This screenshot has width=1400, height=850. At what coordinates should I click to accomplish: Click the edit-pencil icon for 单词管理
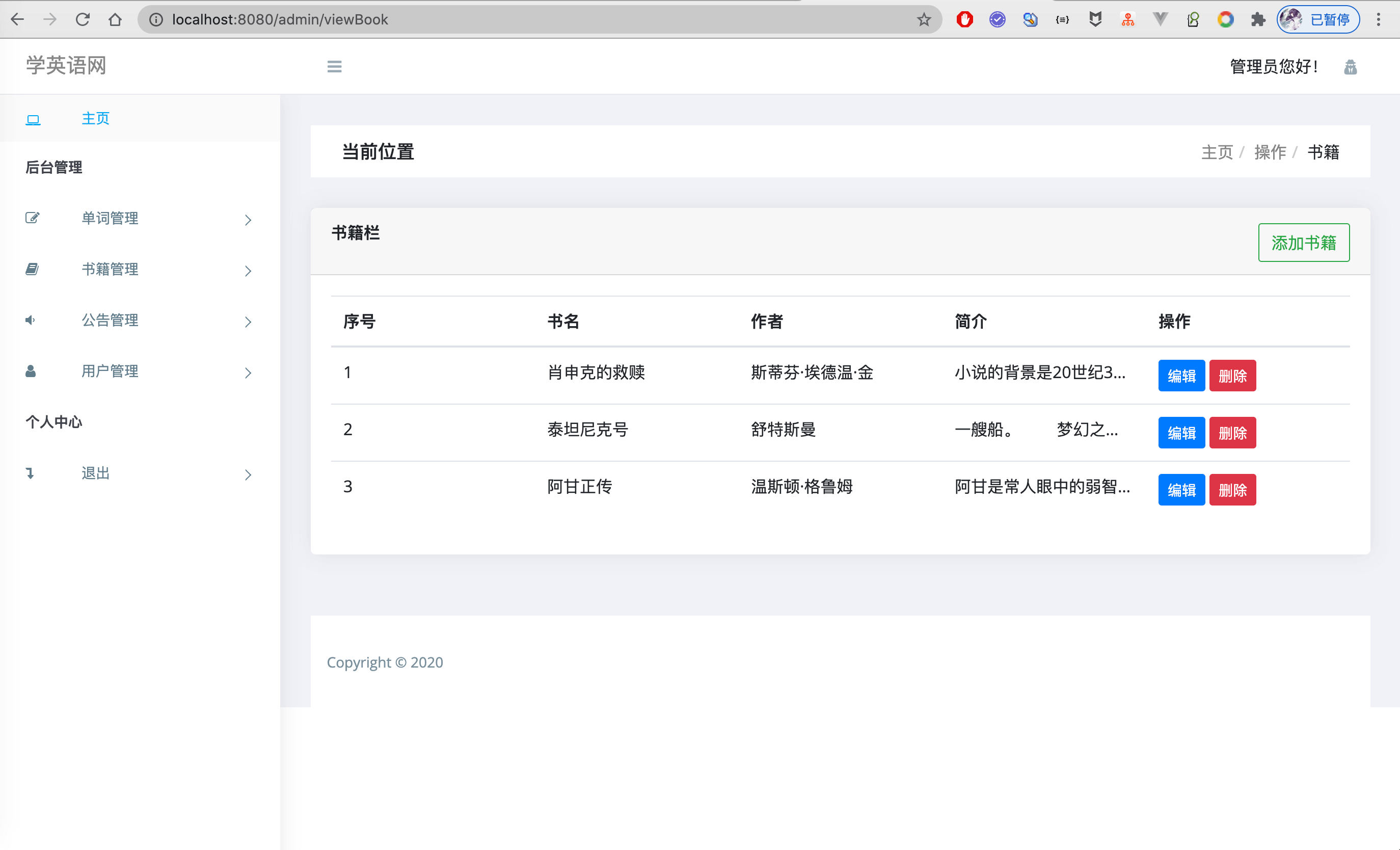(33, 218)
